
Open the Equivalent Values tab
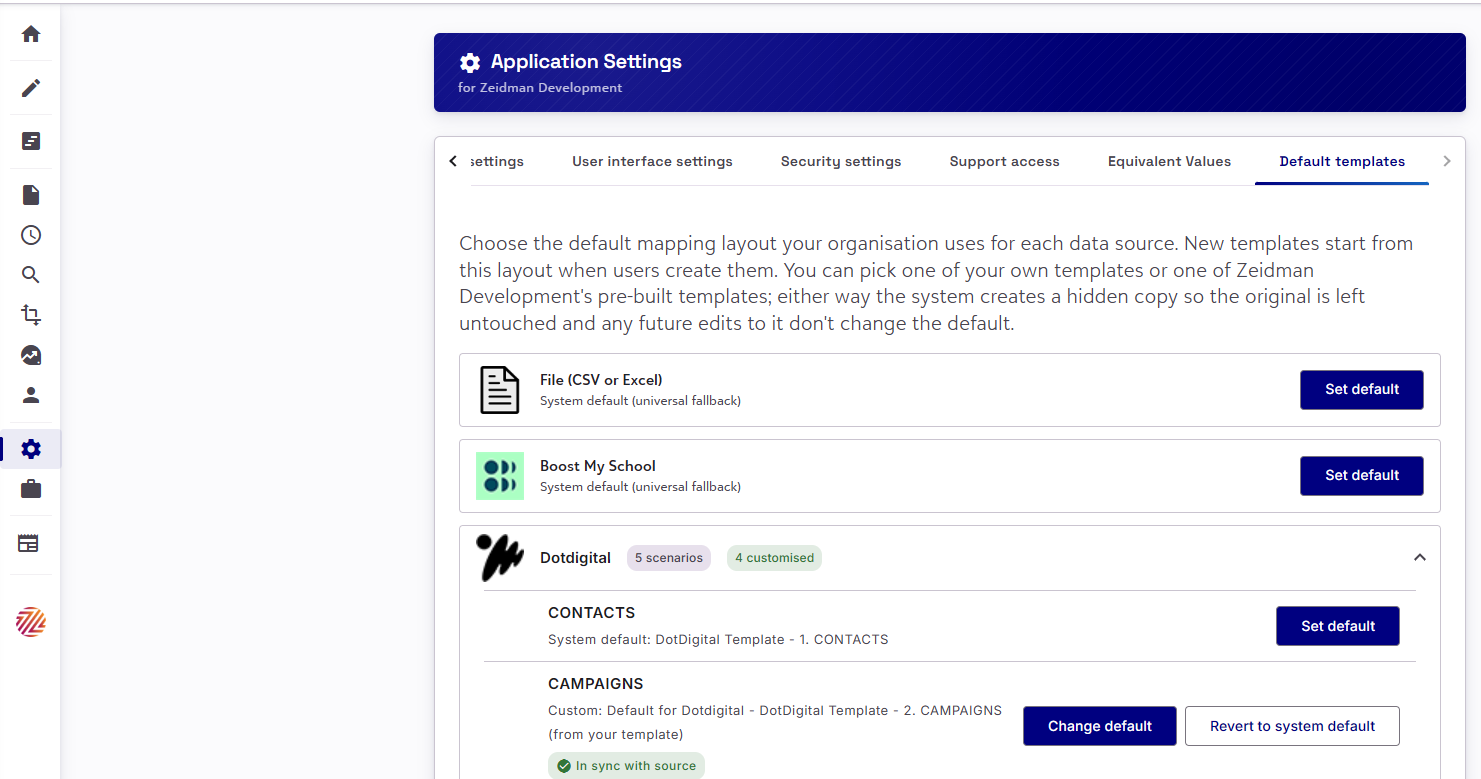pyautogui.click(x=1169, y=161)
